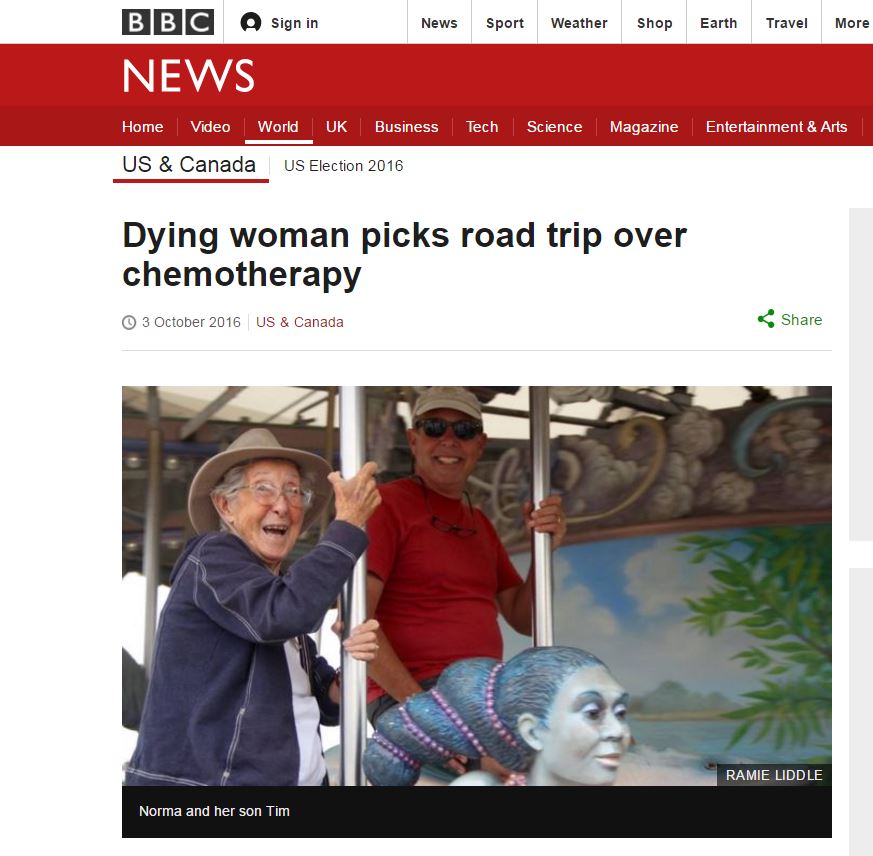Click the Norma and Tim carousel photo

click(477, 585)
